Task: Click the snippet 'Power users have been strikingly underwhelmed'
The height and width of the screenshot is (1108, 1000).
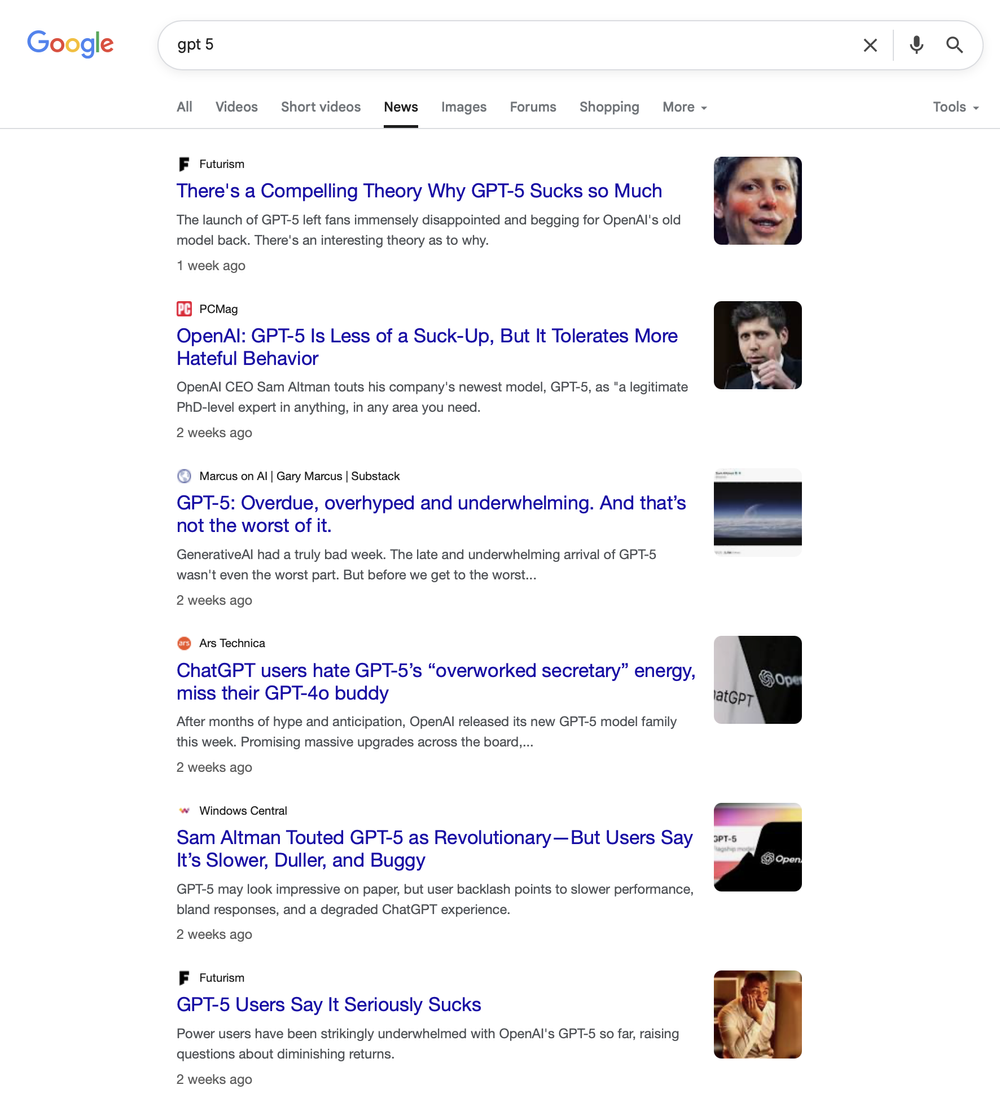Action: coord(428,1044)
